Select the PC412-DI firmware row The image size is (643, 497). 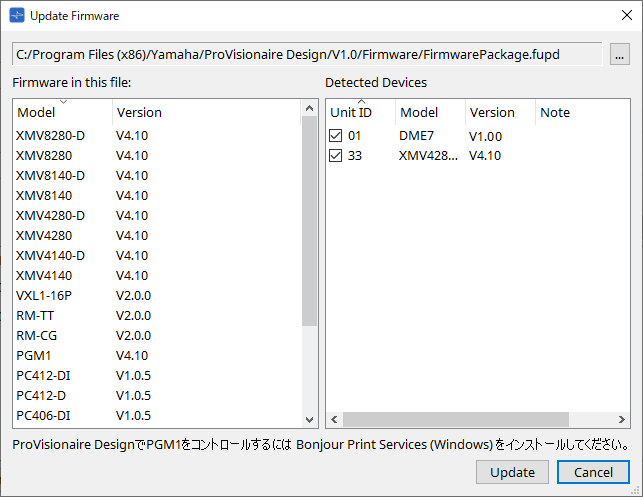point(157,375)
